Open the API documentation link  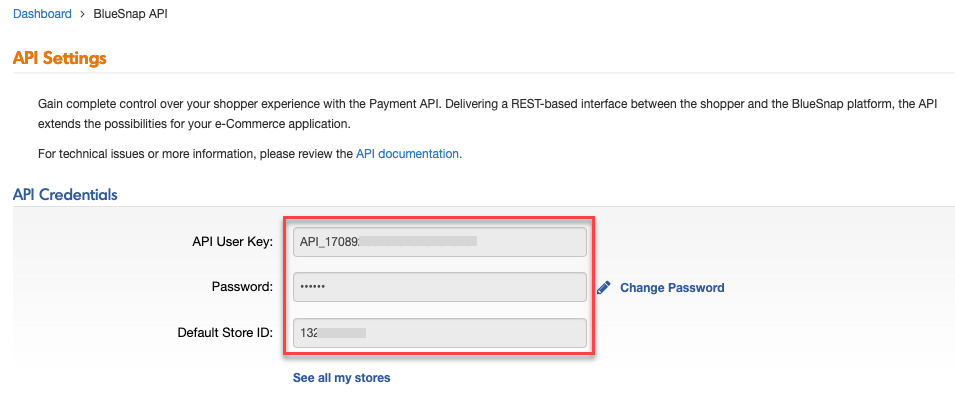[409, 154]
